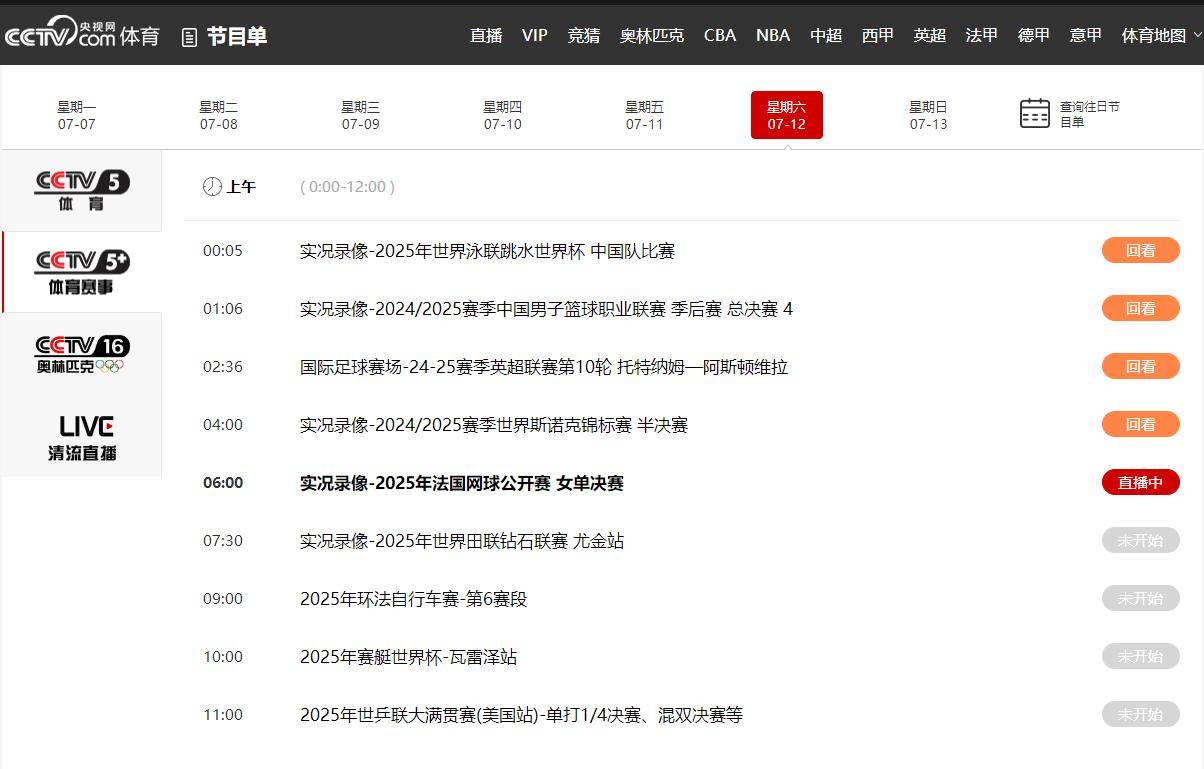Switch to the 星期日 07-13 tab
The height and width of the screenshot is (769, 1204).
click(x=928, y=115)
